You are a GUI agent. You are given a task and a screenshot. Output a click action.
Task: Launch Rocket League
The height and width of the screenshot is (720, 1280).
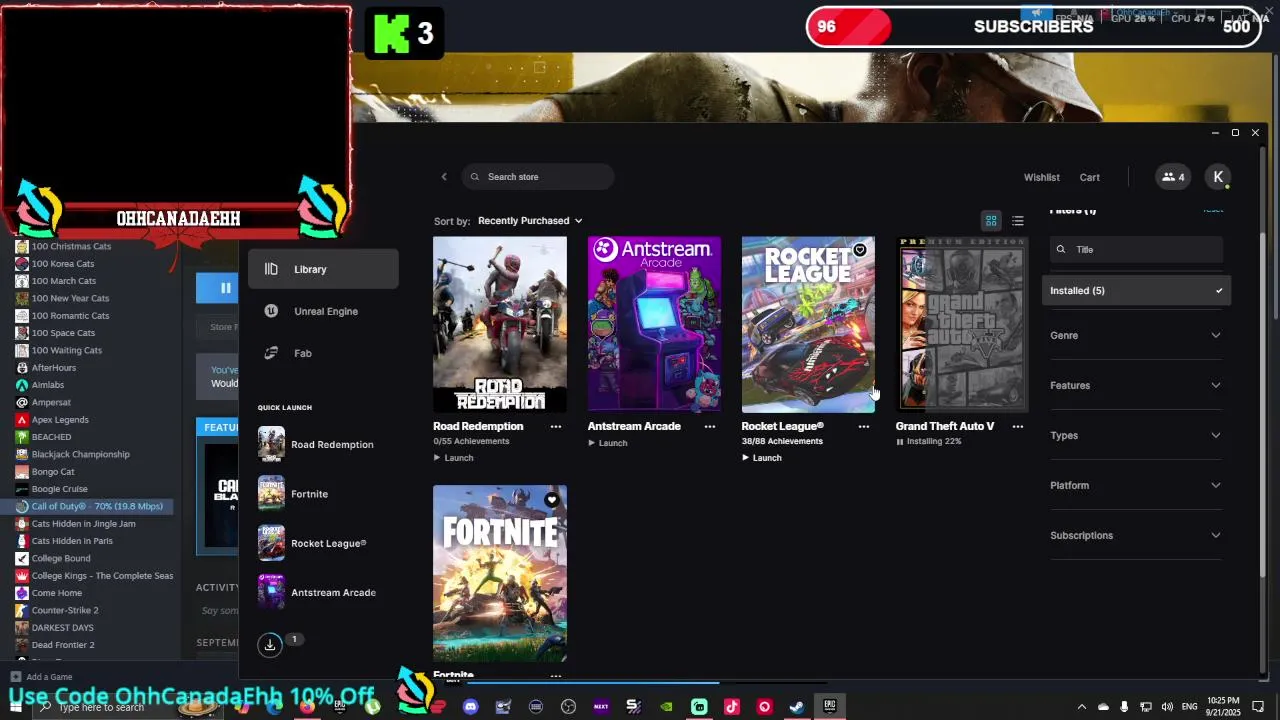click(x=761, y=458)
